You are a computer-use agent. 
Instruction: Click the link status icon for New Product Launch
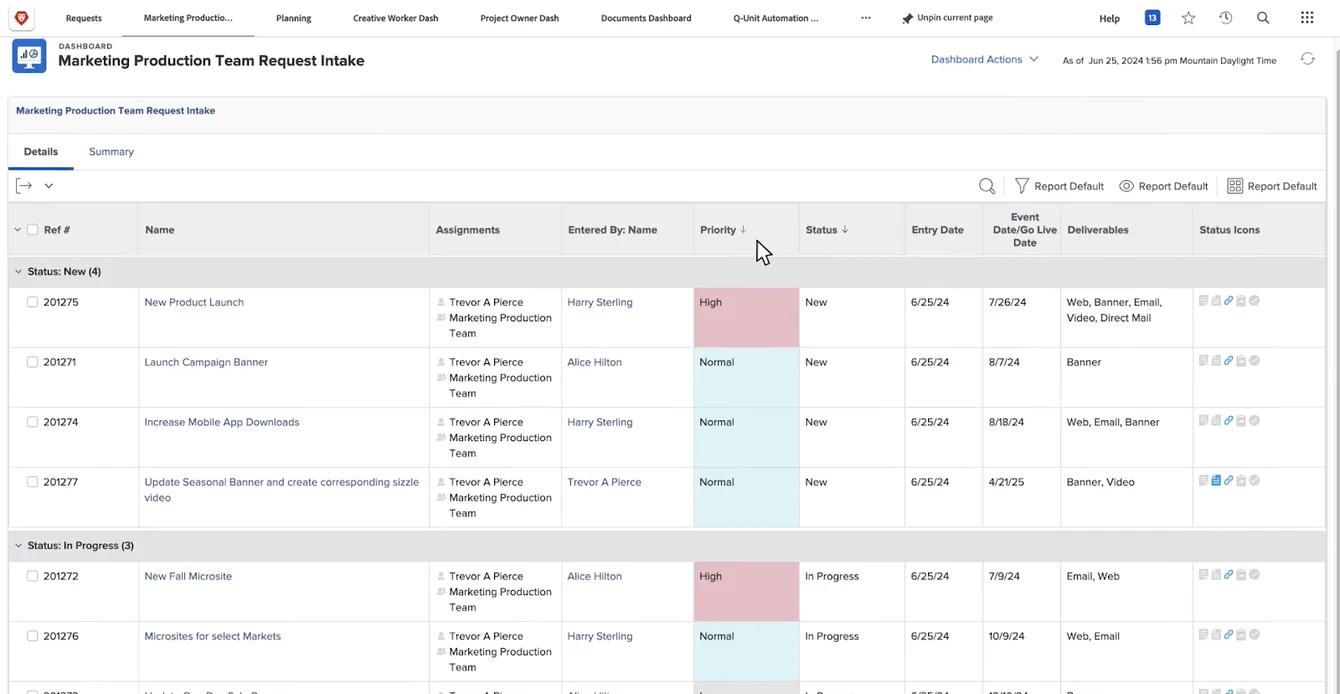[x=1229, y=301]
